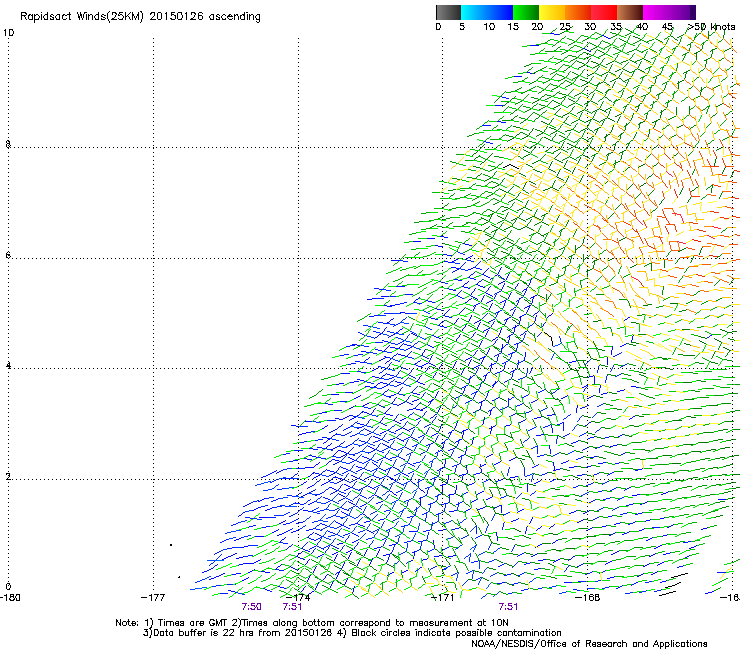The image size is (740, 650).
Task: Click the magenta-purple 40-50 knots legend swatch
Action: 669,12
